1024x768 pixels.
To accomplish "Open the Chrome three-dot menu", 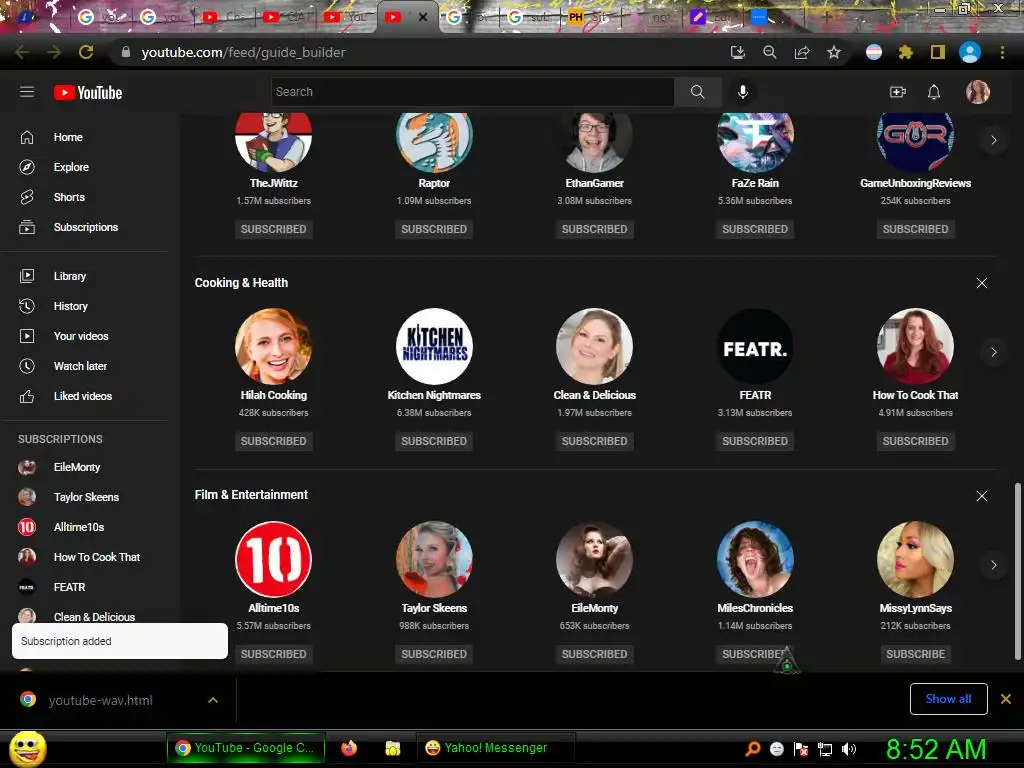I will click(x=1002, y=52).
